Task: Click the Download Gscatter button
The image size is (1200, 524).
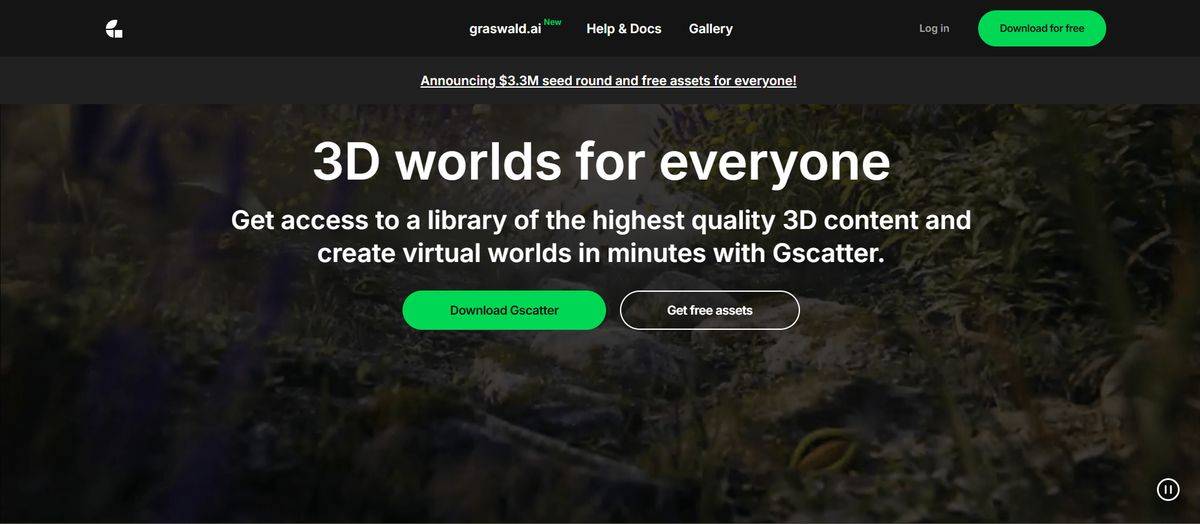Action: point(504,310)
